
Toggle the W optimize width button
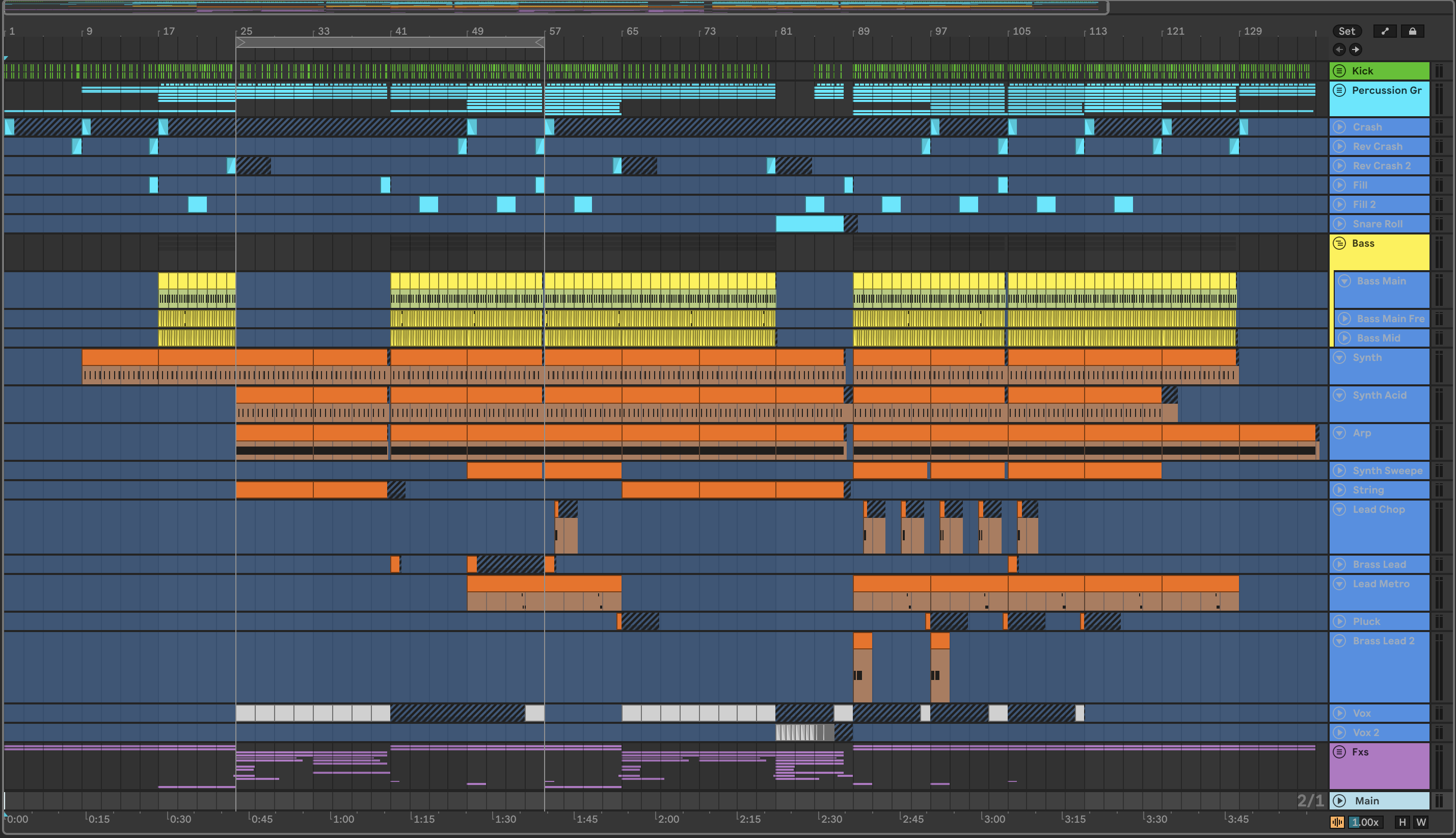[x=1421, y=822]
